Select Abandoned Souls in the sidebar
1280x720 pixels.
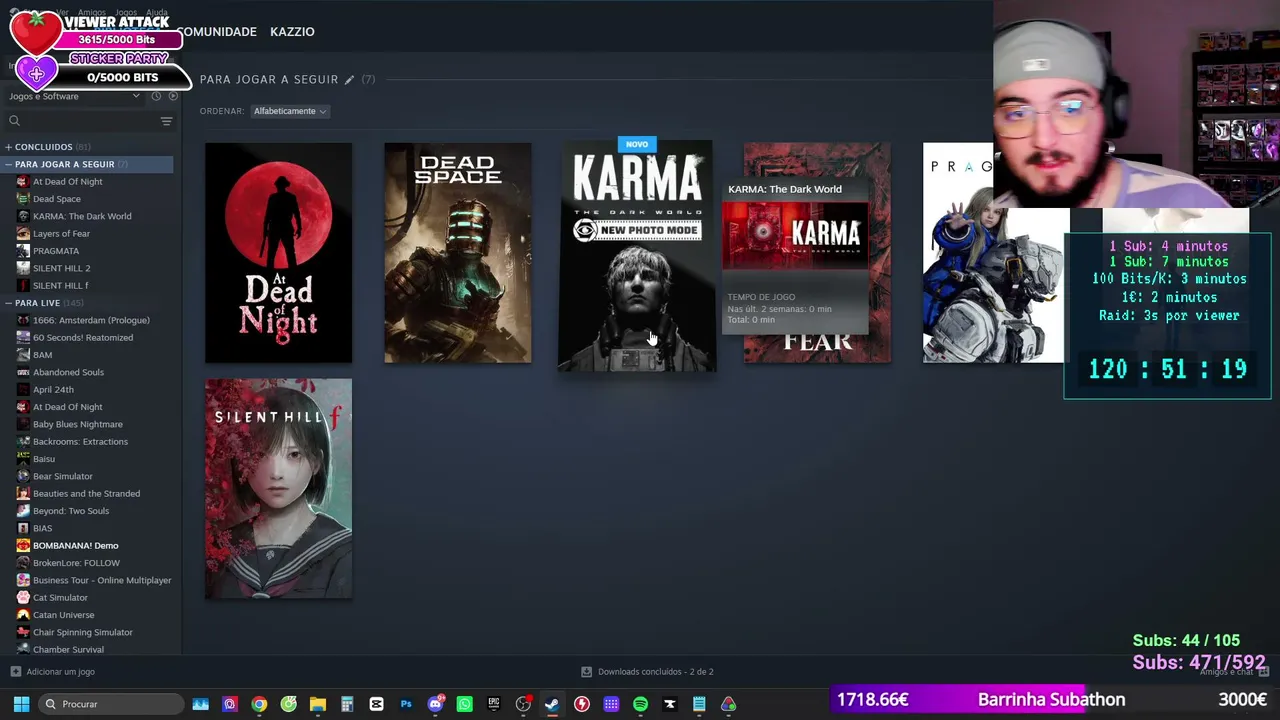coord(68,372)
